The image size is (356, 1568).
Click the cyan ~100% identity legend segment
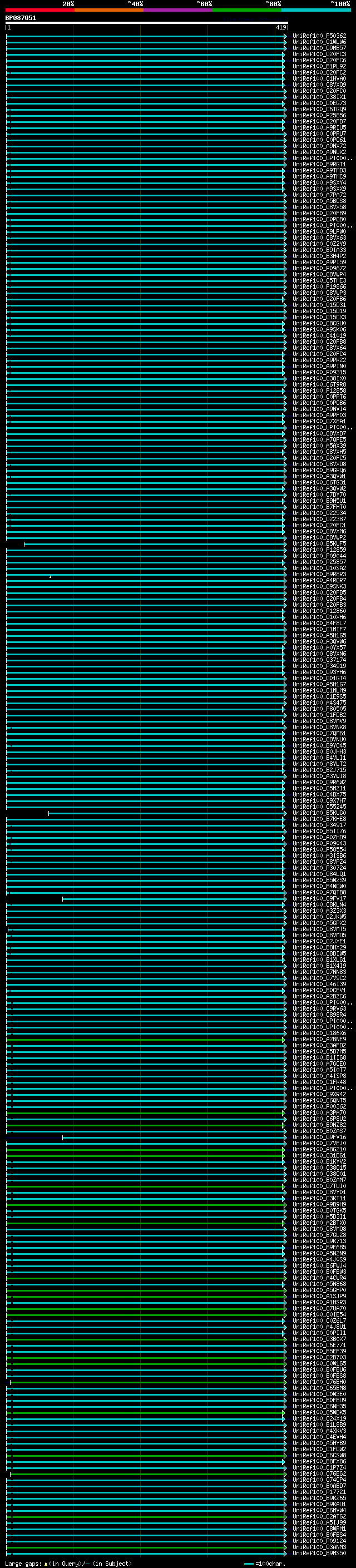(x=315, y=11)
